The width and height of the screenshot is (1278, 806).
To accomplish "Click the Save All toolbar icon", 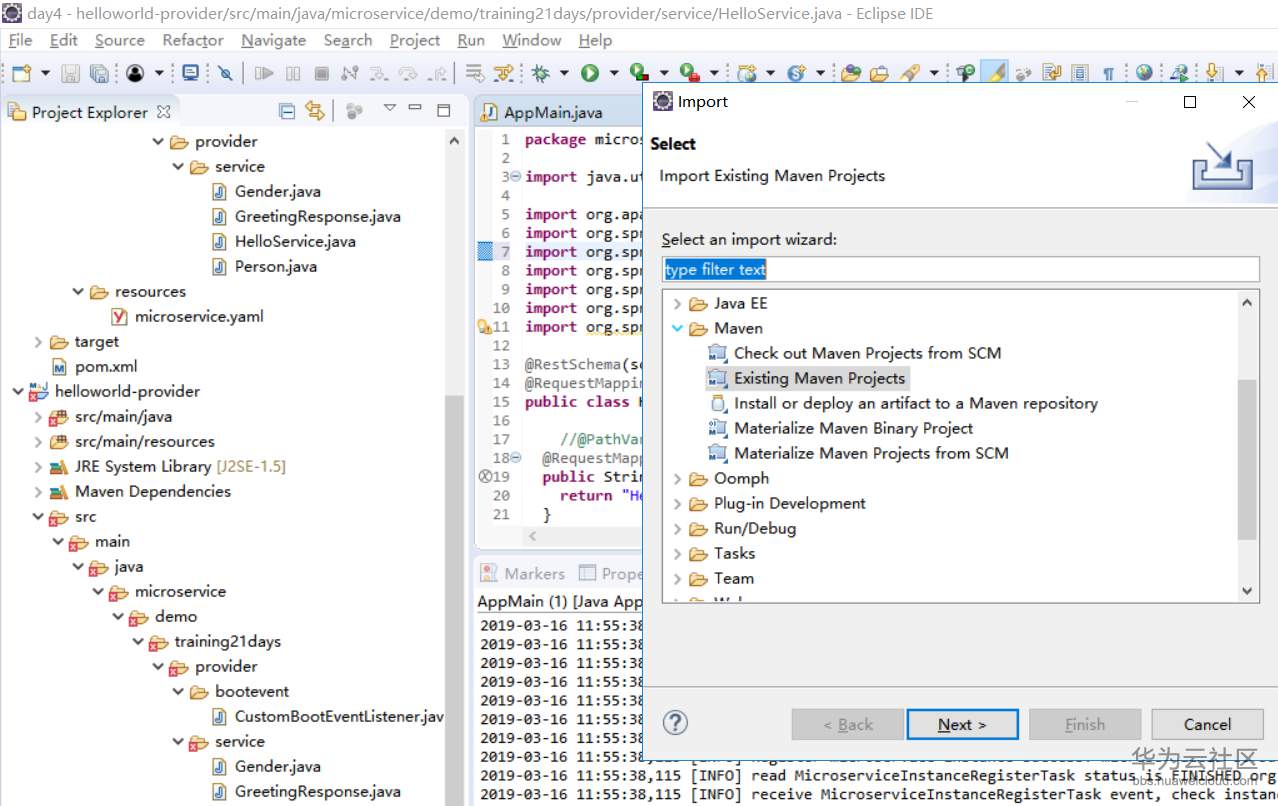I will point(99,73).
